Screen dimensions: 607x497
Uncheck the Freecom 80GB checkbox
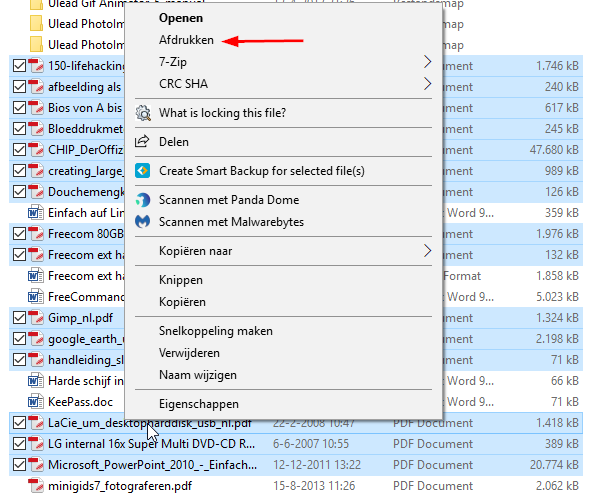coord(19,234)
